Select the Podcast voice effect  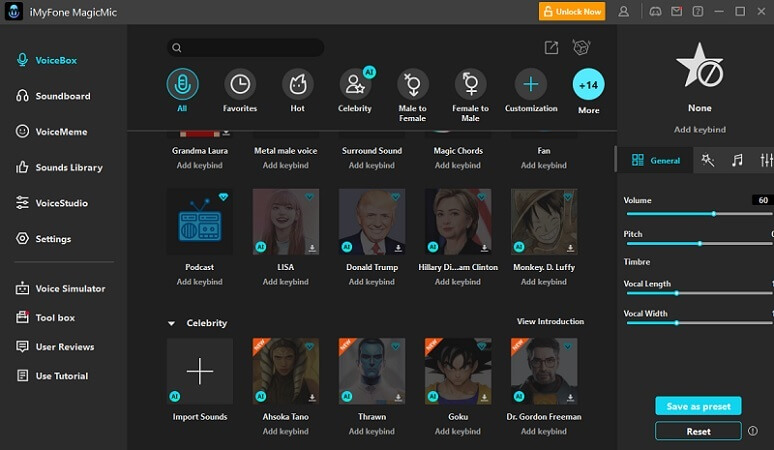200,222
